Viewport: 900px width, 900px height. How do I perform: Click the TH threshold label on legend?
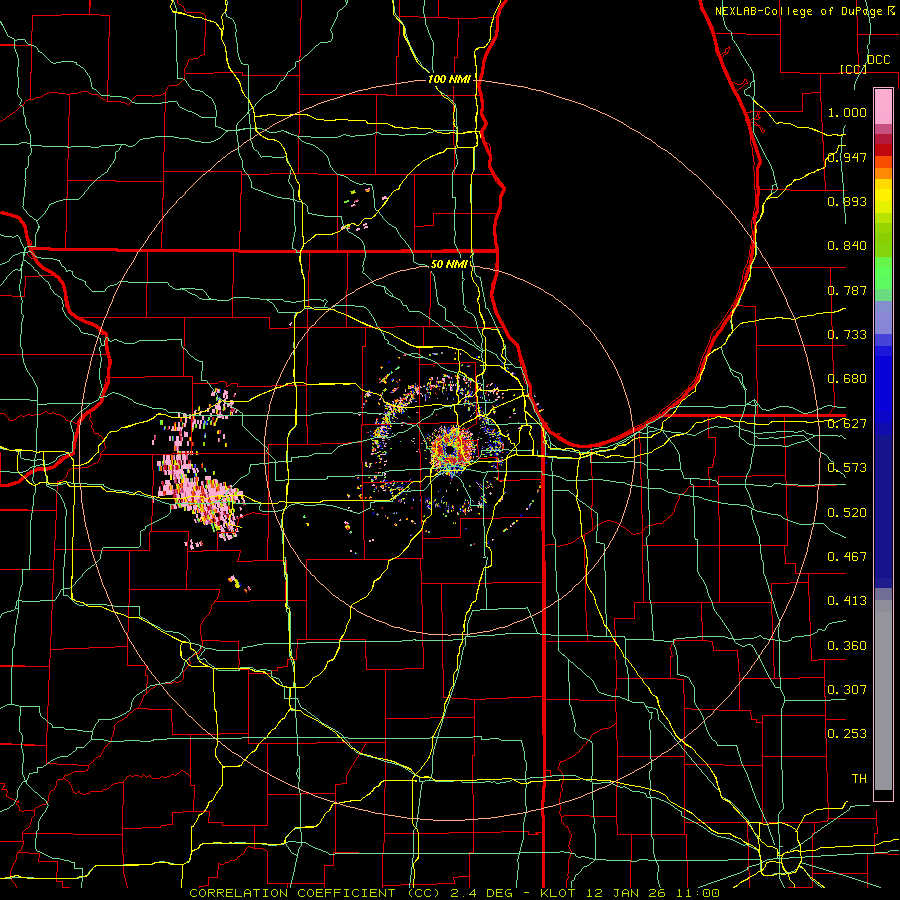859,779
